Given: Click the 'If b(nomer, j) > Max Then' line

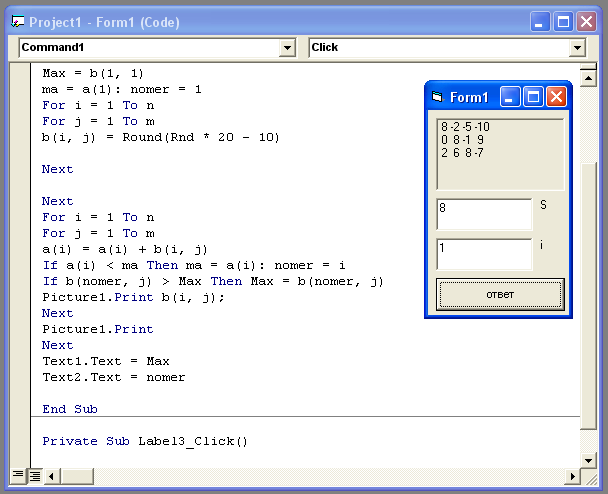Looking at the screenshot, I should click(x=213, y=282).
